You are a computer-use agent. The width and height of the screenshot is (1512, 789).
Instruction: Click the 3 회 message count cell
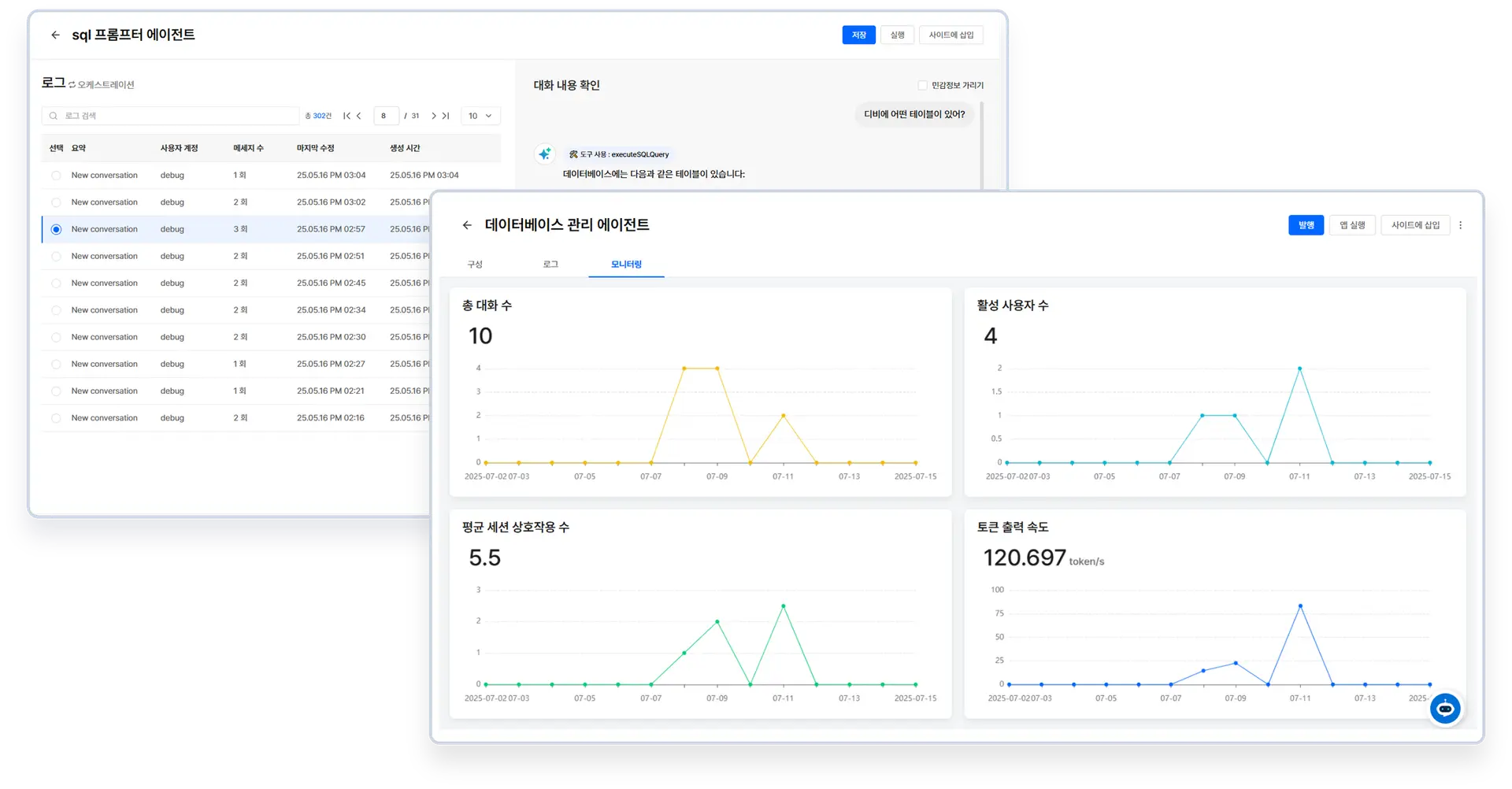point(240,229)
